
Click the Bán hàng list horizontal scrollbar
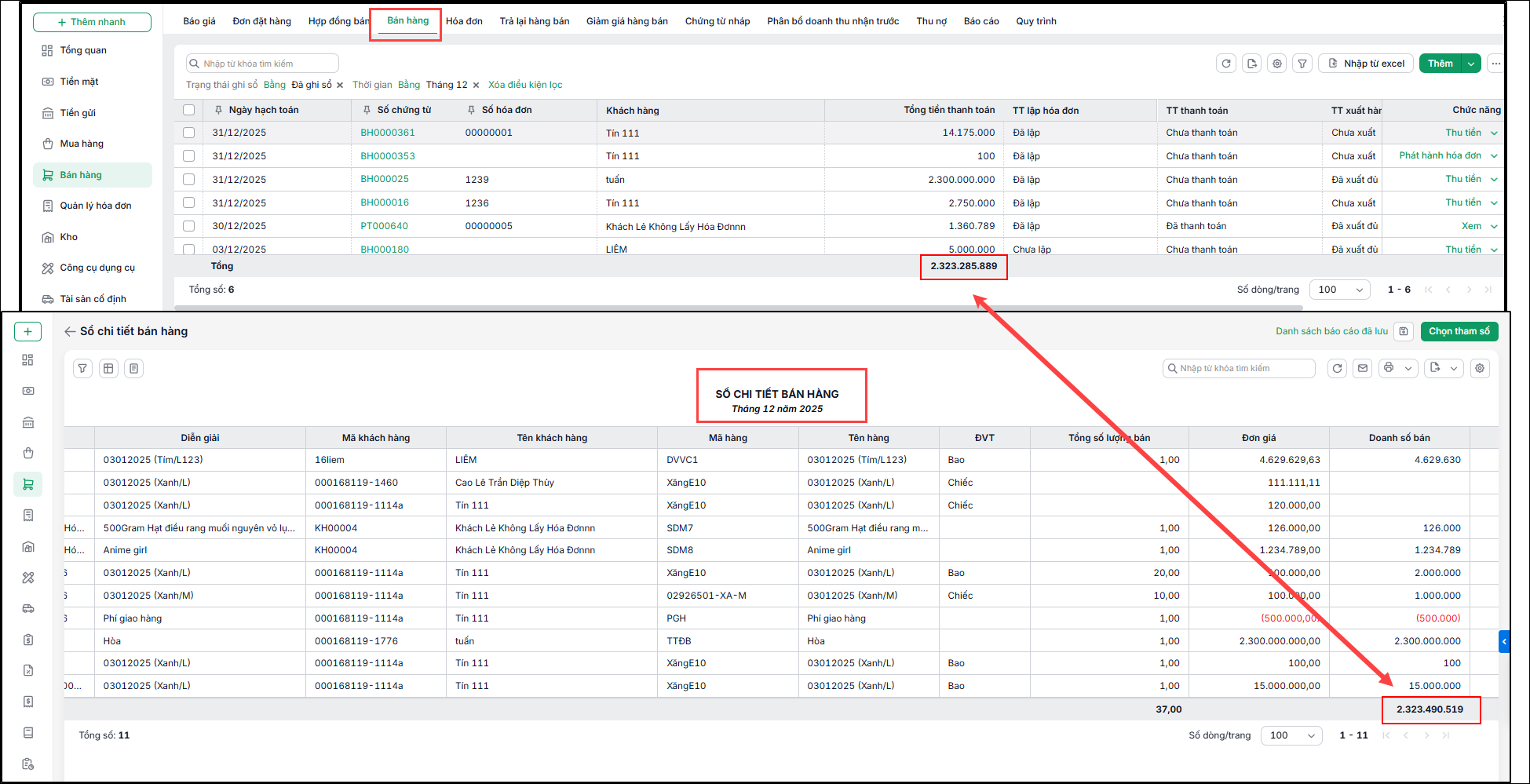[739, 308]
